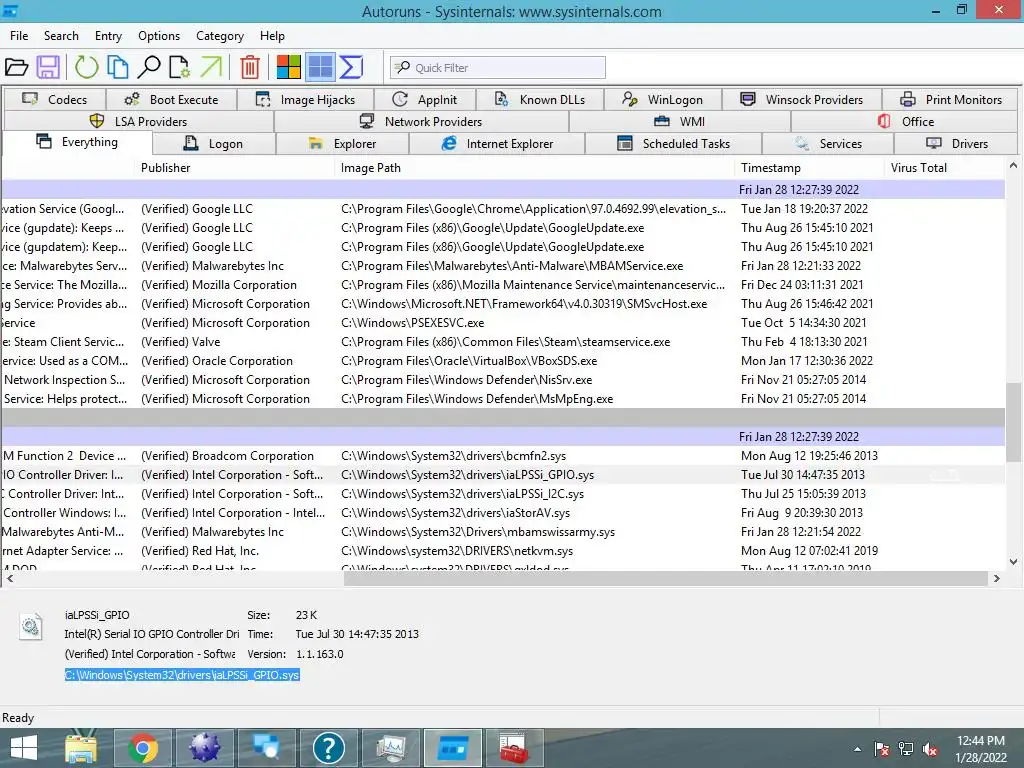Switch to the Services tab
Viewport: 1024px width, 768px height.
pyautogui.click(x=828, y=144)
